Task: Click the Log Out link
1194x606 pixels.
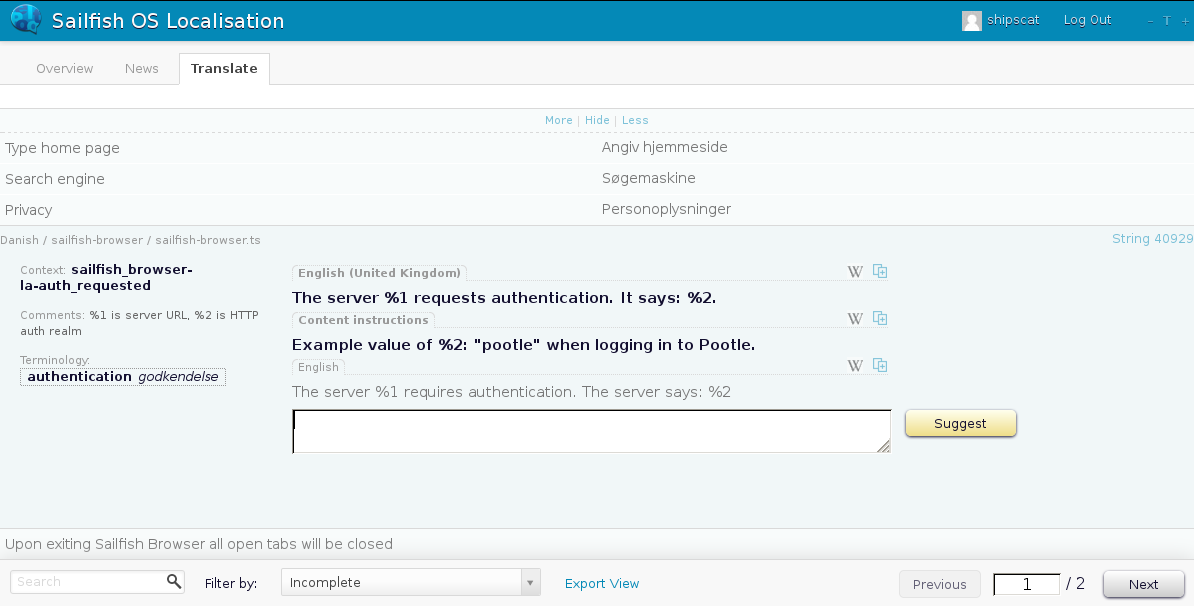Action: [1087, 20]
